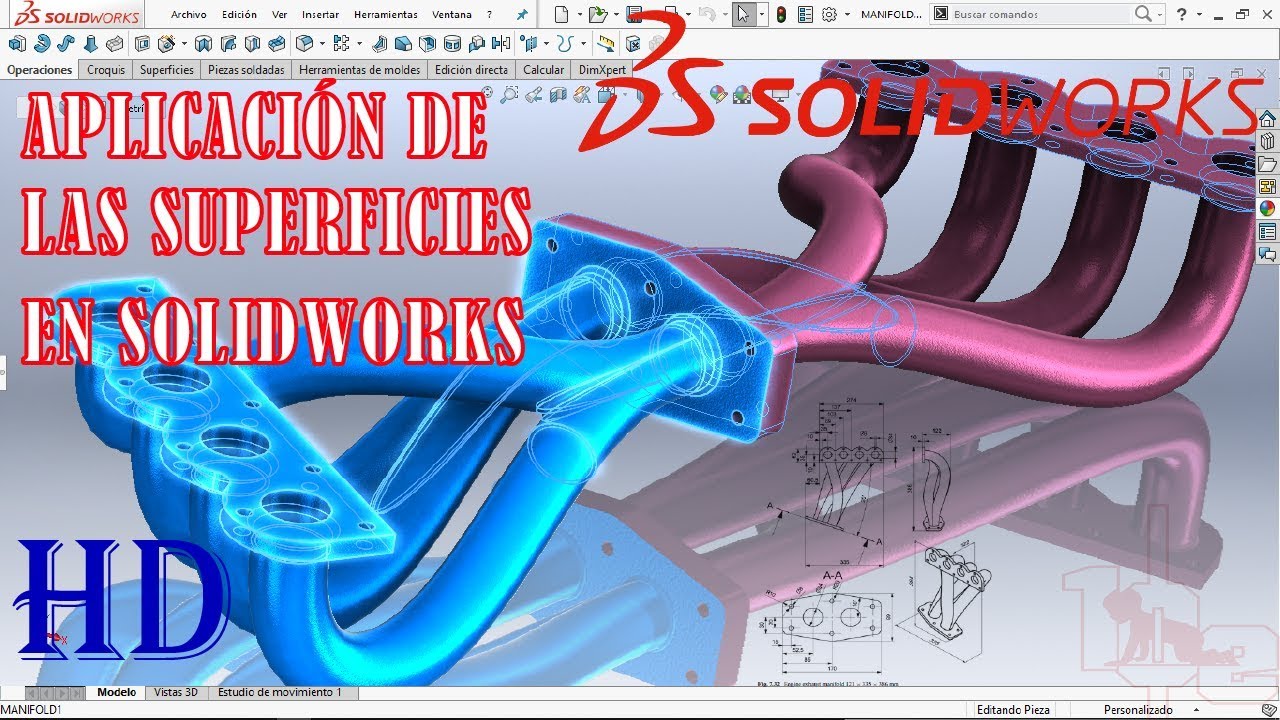
Task: Expand the Nuevo document dropdown arrow
Action: (579, 14)
